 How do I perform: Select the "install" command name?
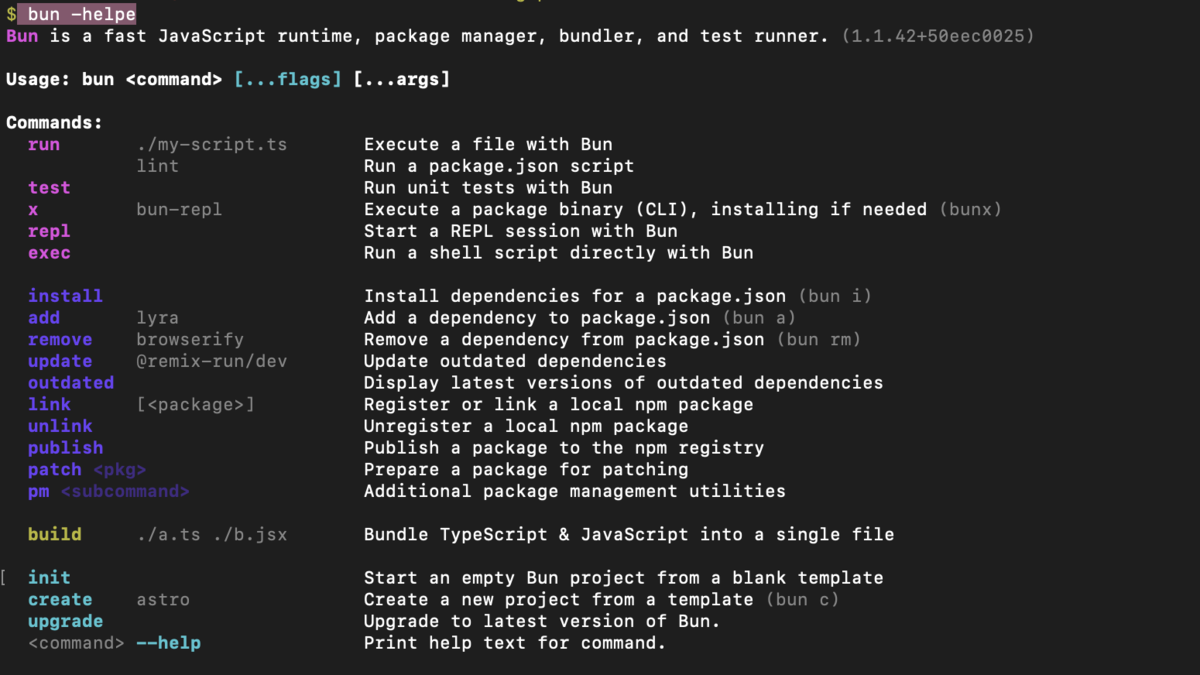pyautogui.click(x=65, y=296)
